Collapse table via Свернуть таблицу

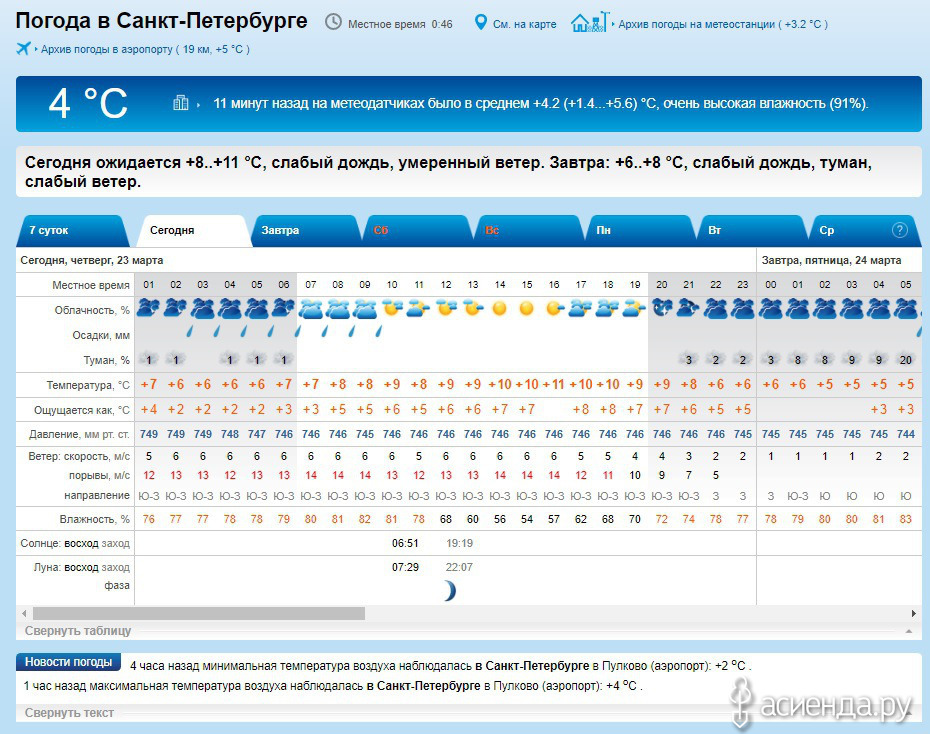(x=78, y=631)
